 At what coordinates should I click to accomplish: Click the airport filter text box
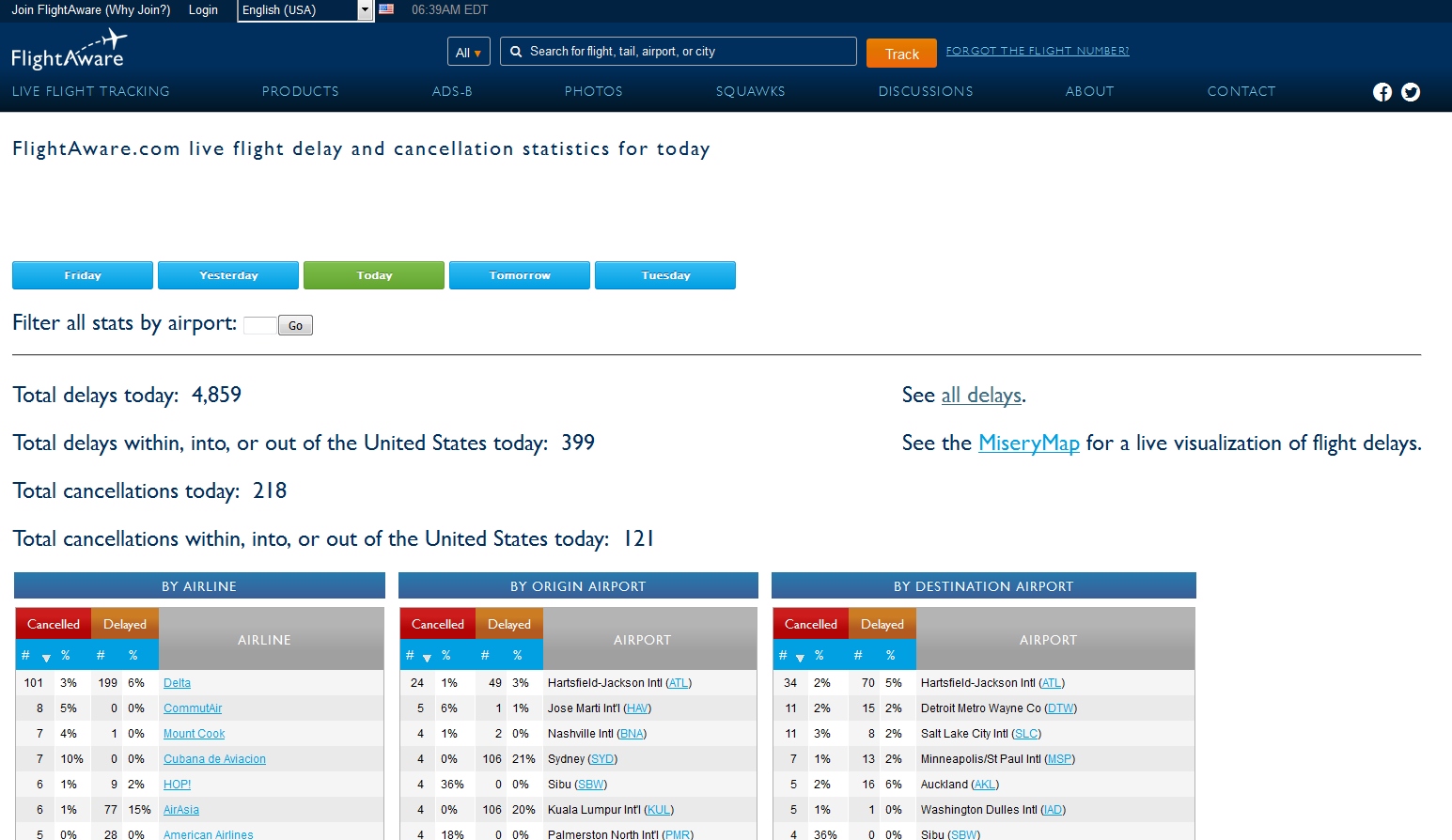click(x=259, y=326)
